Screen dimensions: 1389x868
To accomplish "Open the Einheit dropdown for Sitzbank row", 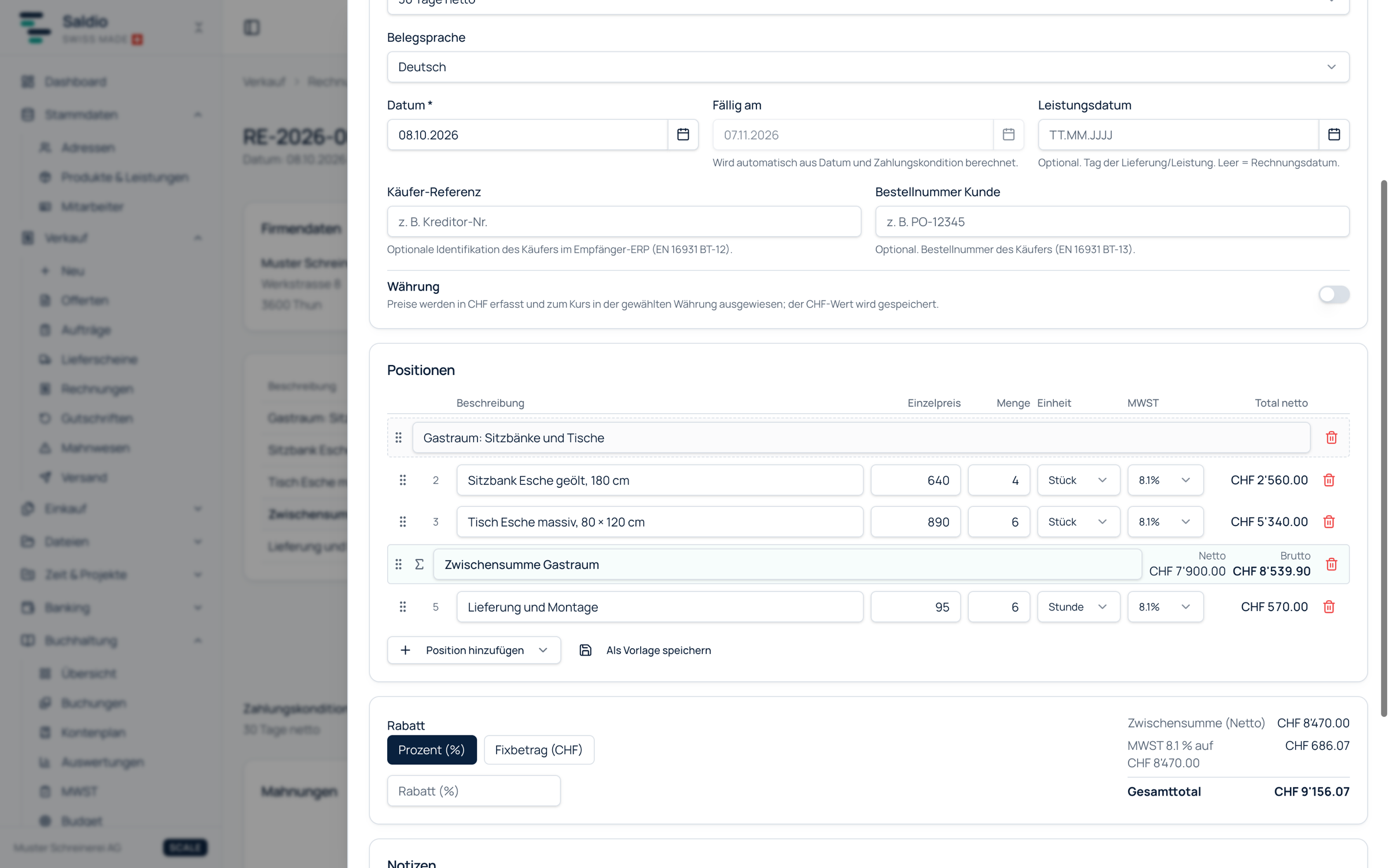I will (1078, 480).
